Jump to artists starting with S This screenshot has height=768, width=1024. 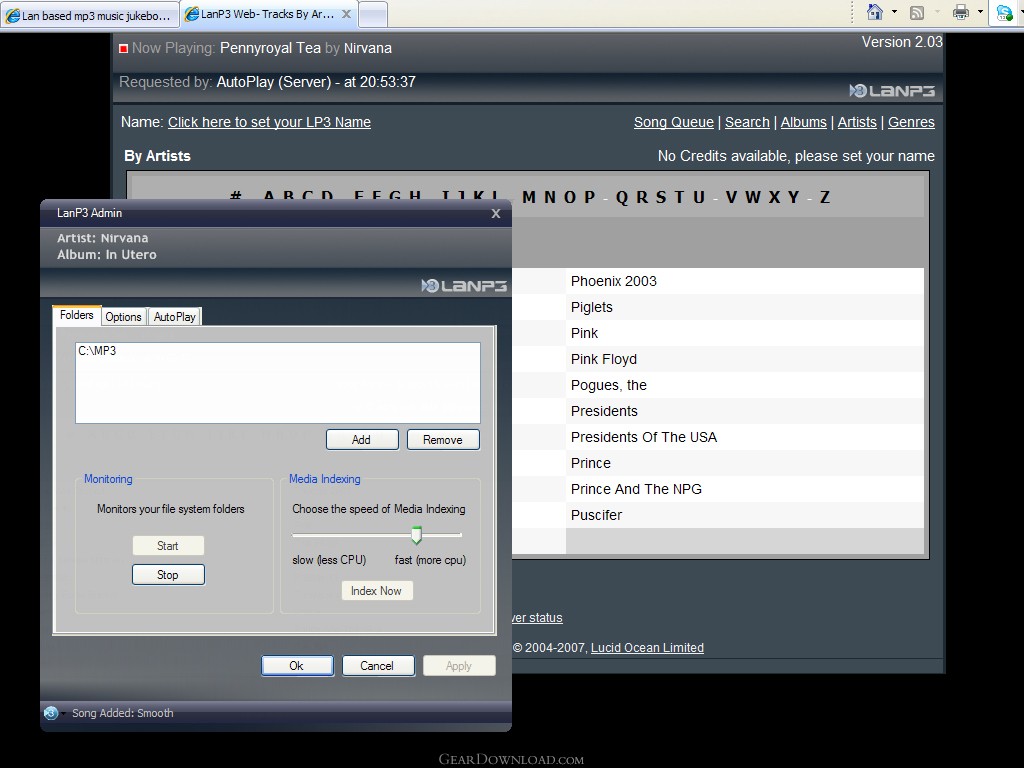pos(661,197)
